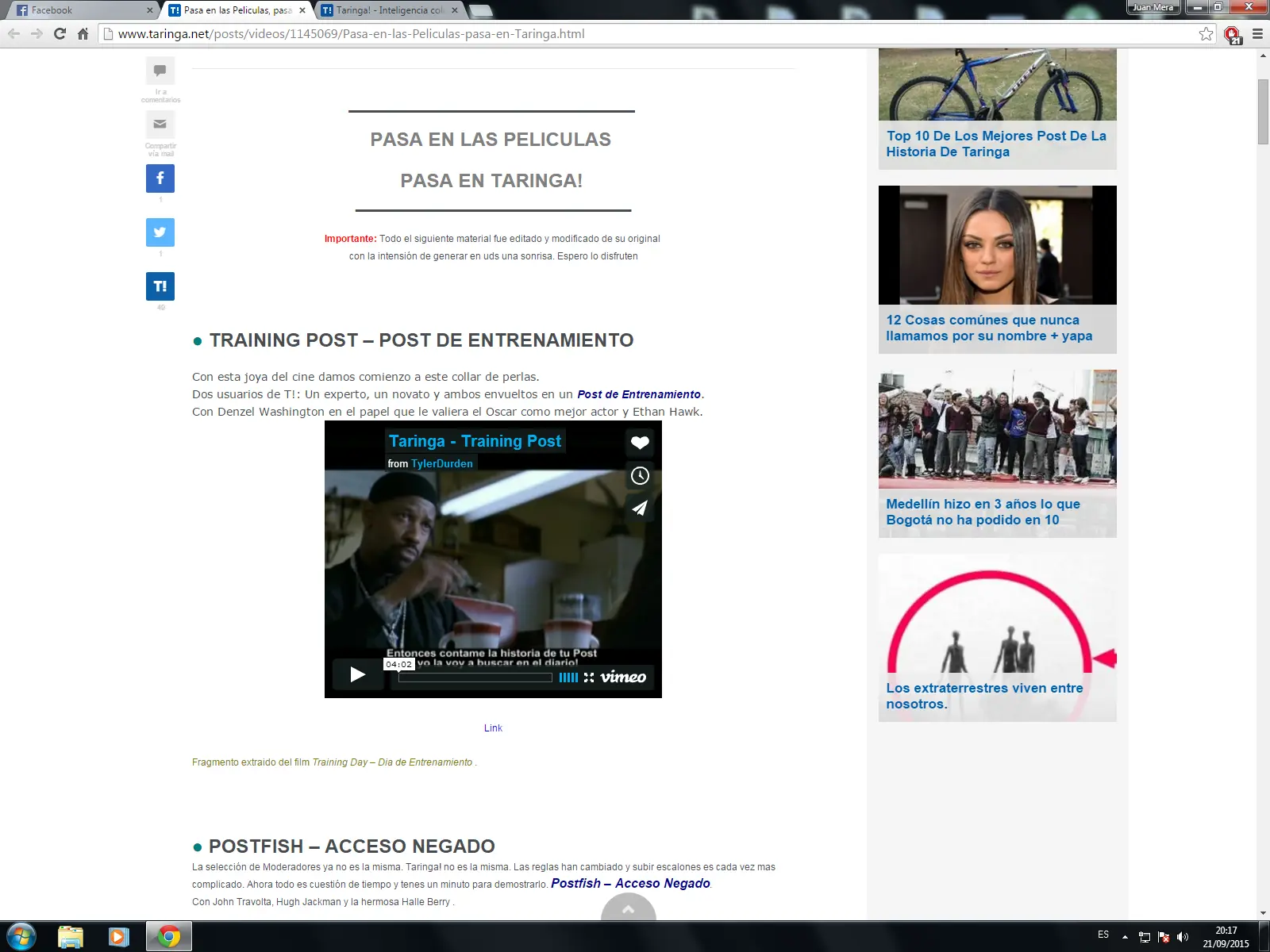Viewport: 1270px width, 952px height.
Task: Share the post on Twitter
Action: 160,232
